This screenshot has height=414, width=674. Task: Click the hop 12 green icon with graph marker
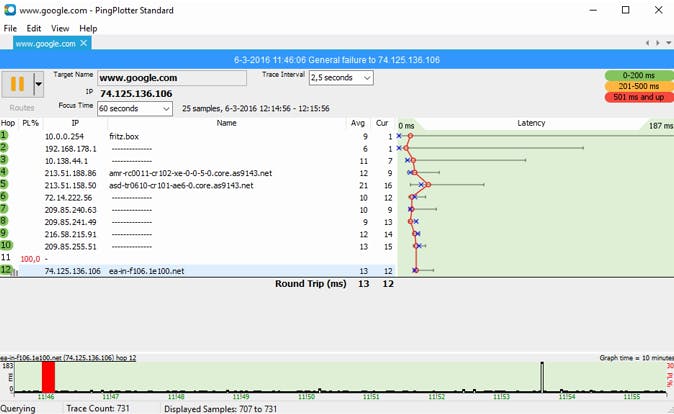tap(9, 270)
